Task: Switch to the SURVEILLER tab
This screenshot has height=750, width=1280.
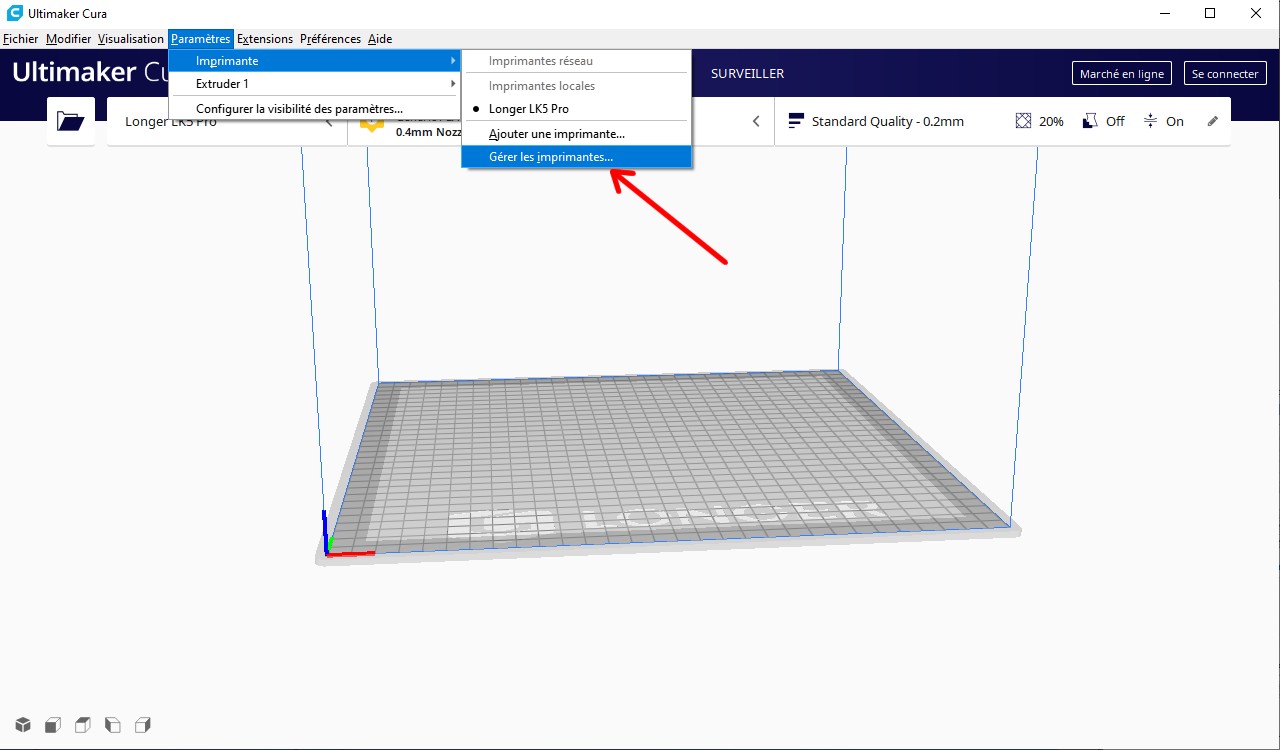Action: [747, 74]
